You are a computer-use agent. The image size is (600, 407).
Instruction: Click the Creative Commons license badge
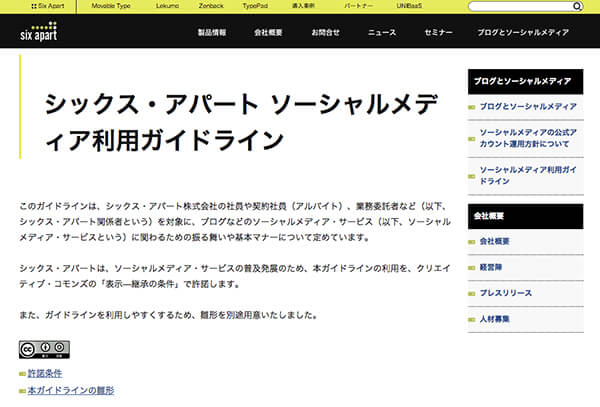point(43,349)
